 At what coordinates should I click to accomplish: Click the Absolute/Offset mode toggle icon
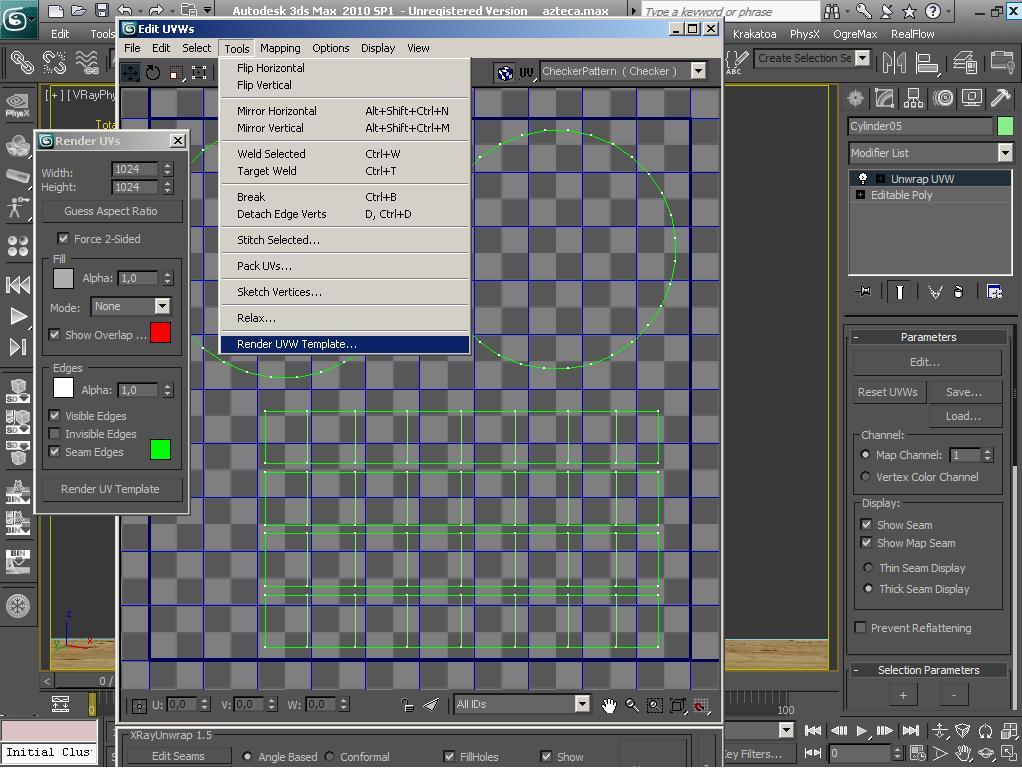pos(139,705)
